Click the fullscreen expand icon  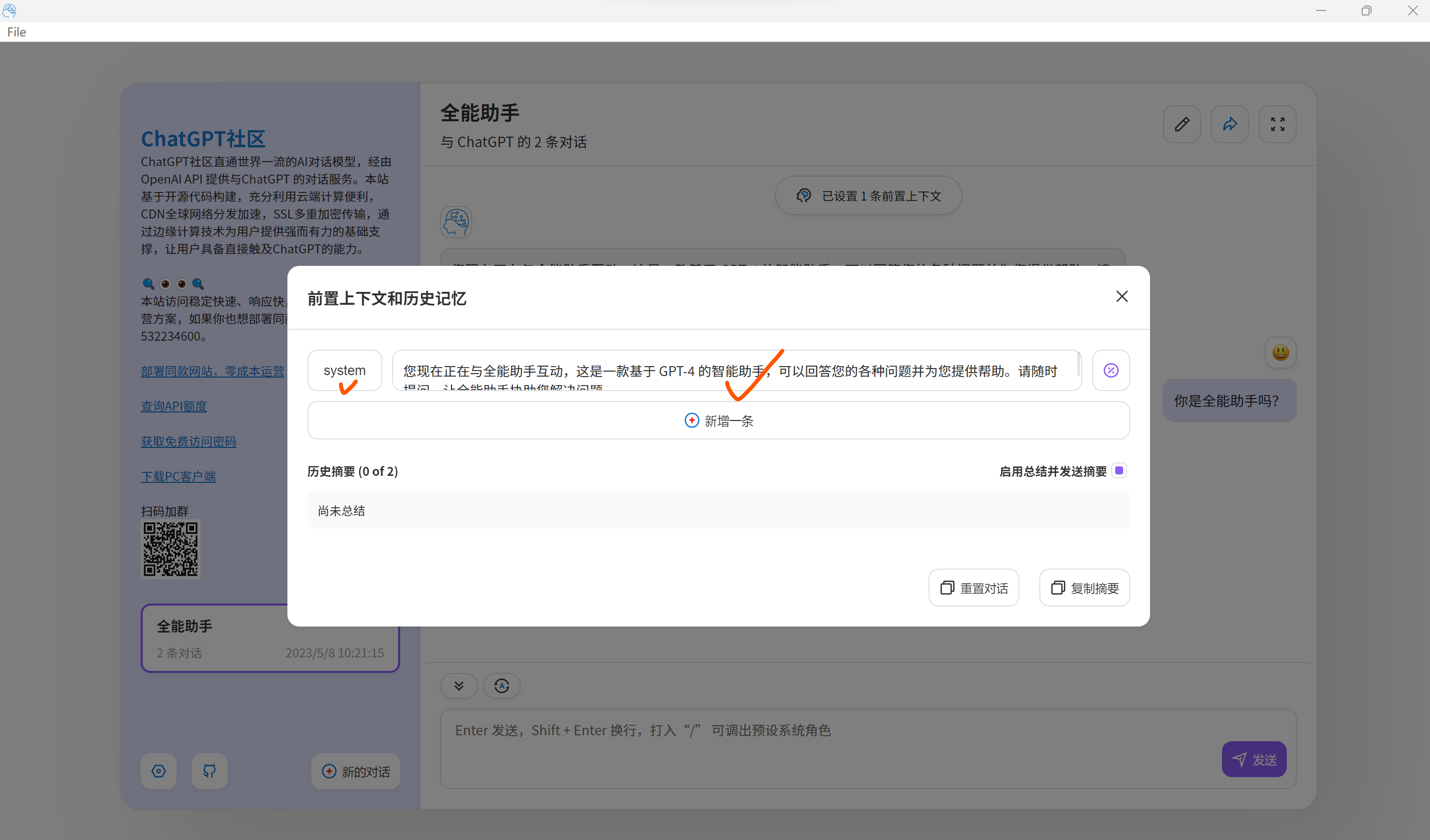pyautogui.click(x=1277, y=124)
